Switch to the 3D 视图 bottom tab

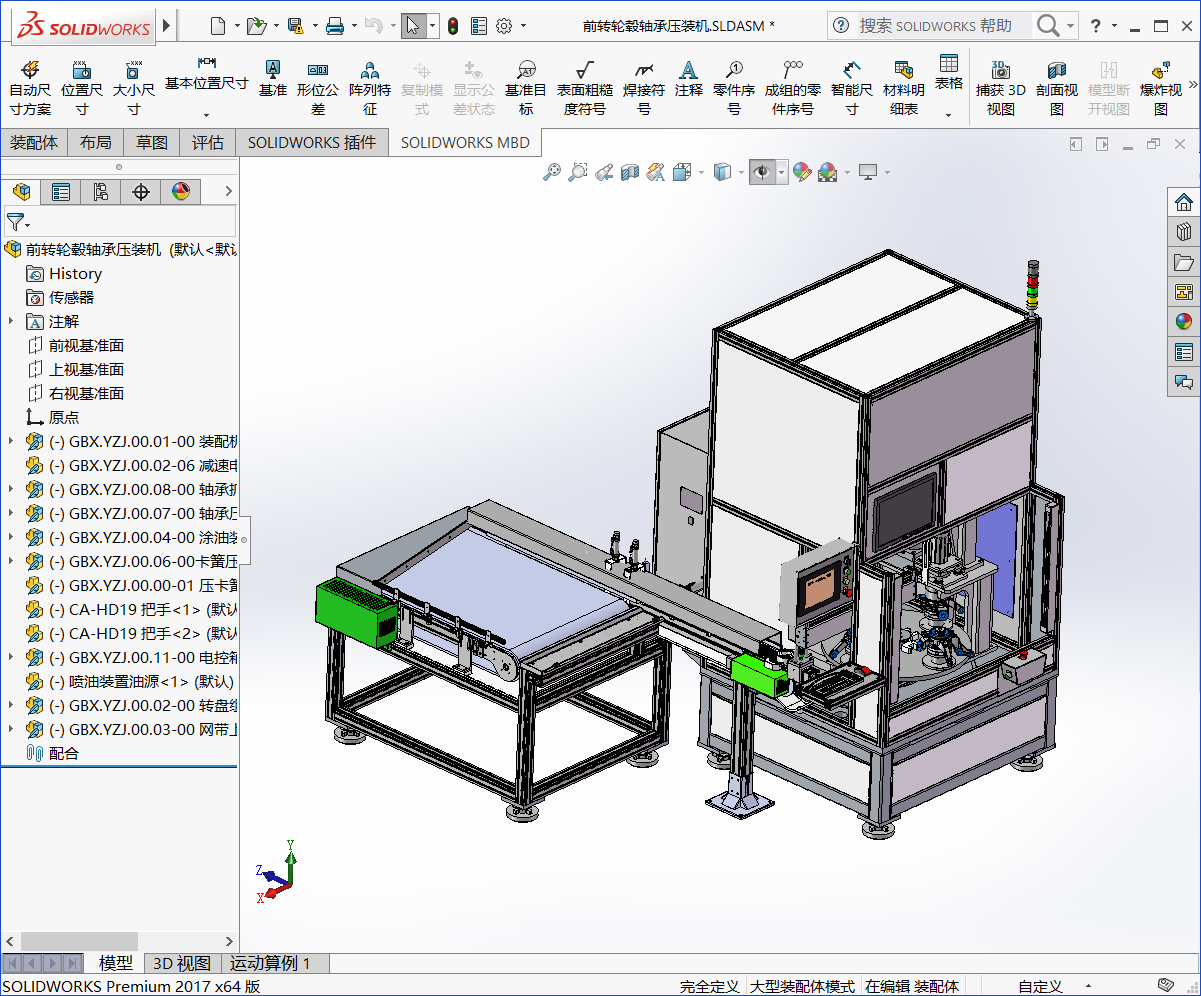pos(181,963)
